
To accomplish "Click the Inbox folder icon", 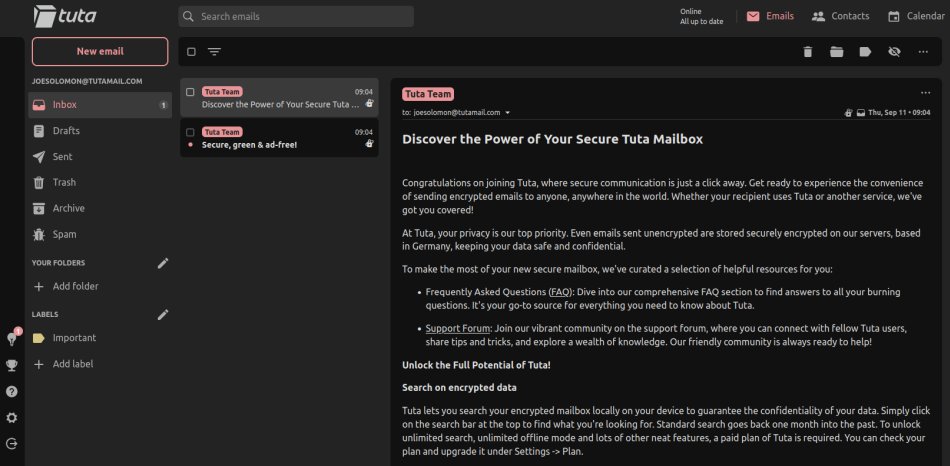I will pyautogui.click(x=39, y=105).
